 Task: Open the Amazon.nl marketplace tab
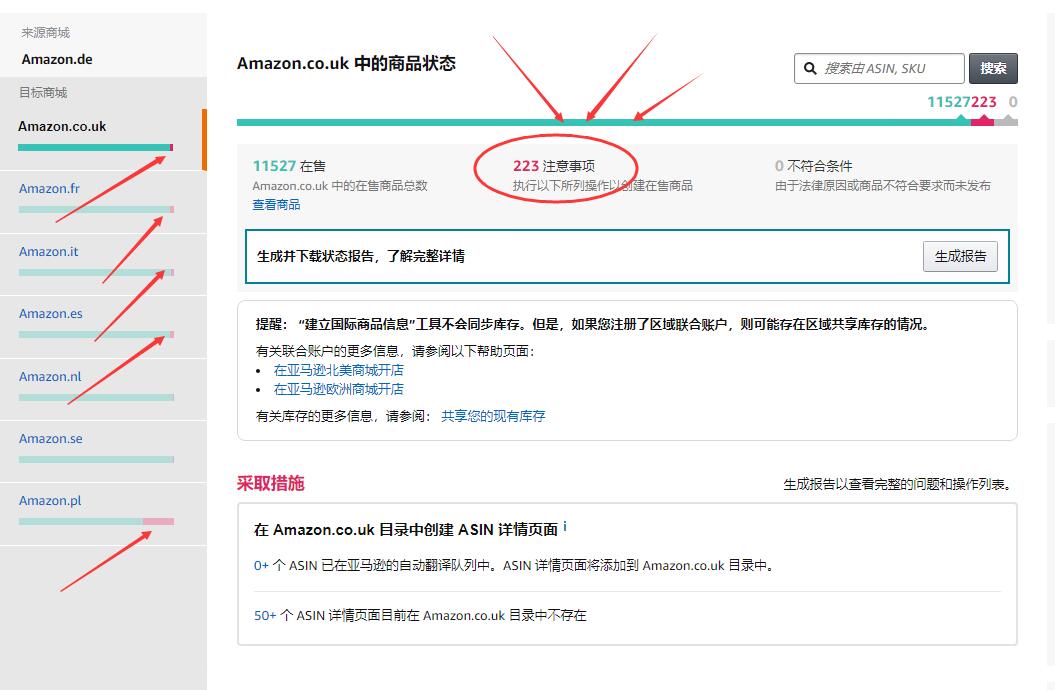point(50,377)
